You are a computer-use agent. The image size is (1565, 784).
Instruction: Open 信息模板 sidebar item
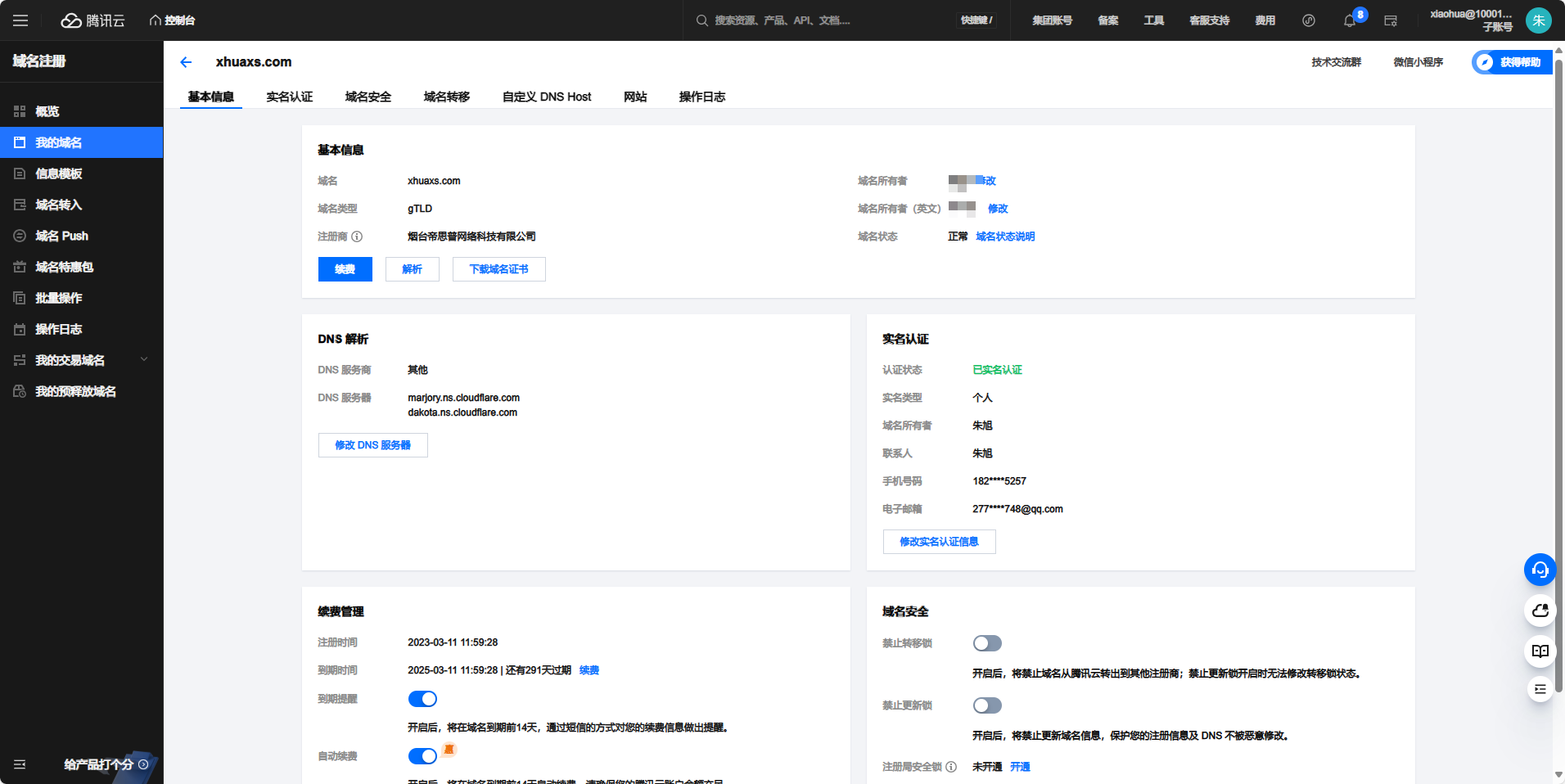tap(82, 173)
